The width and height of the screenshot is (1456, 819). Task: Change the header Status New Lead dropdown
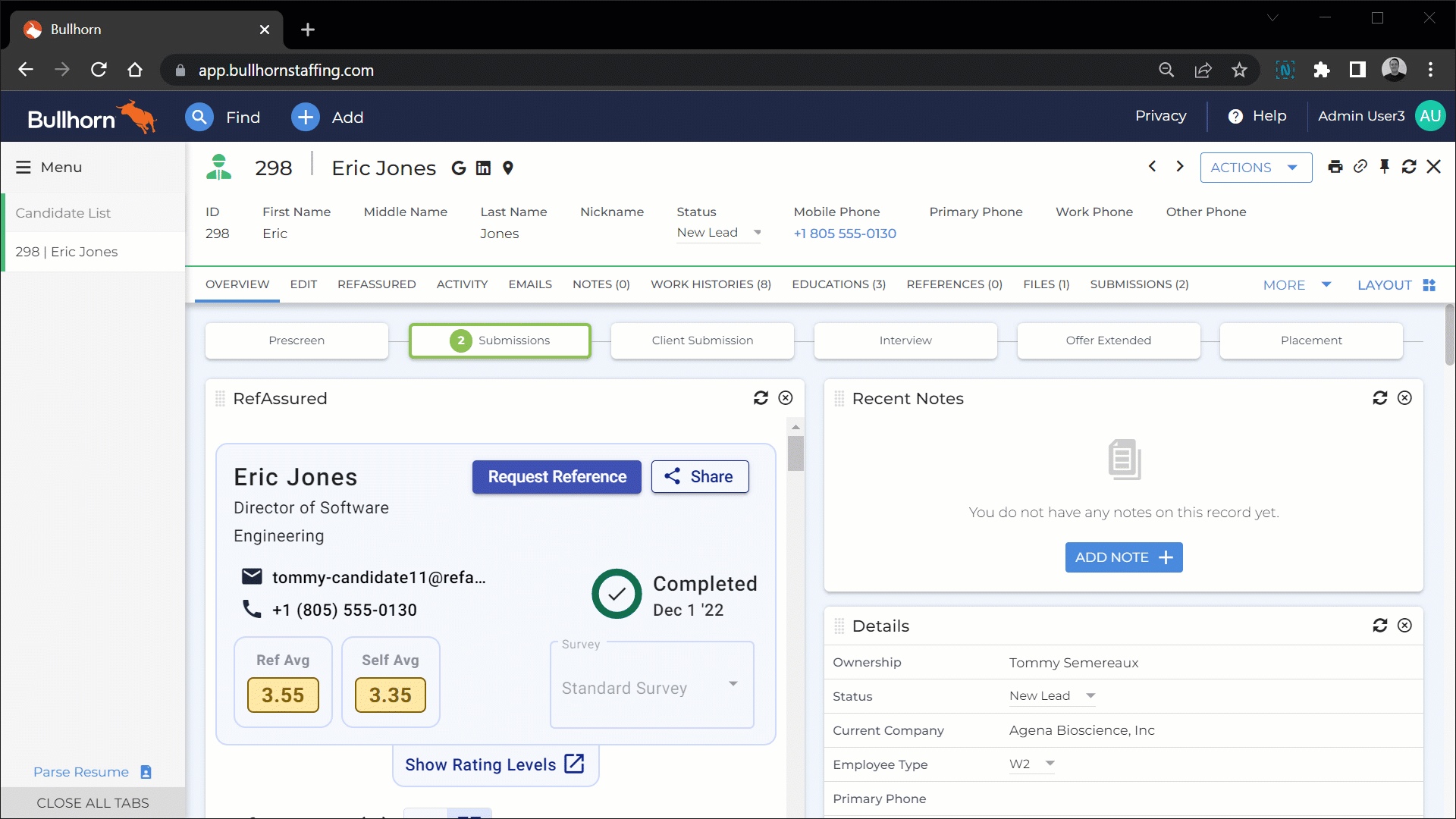tap(719, 233)
